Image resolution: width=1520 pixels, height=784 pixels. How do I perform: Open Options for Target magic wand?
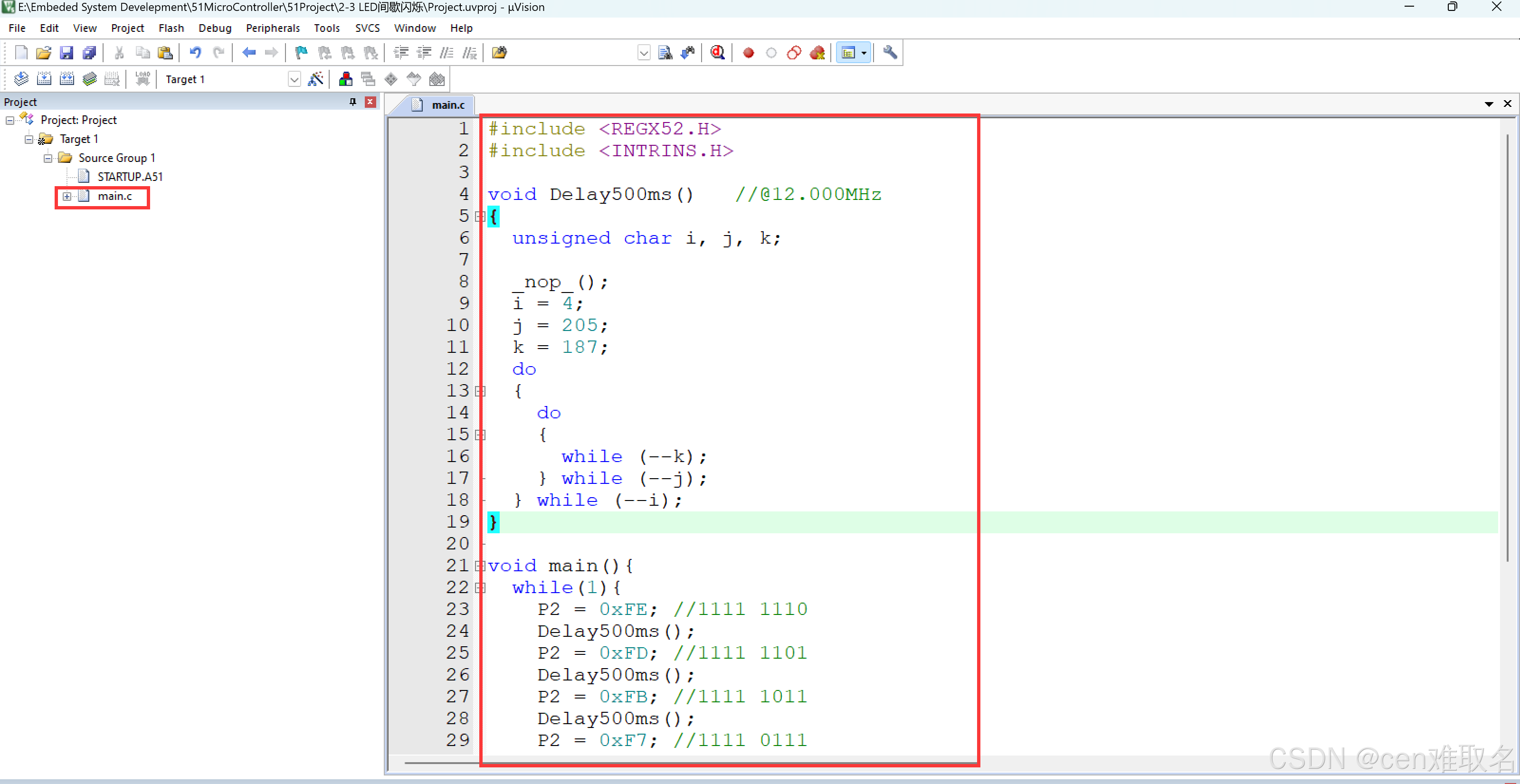click(316, 79)
